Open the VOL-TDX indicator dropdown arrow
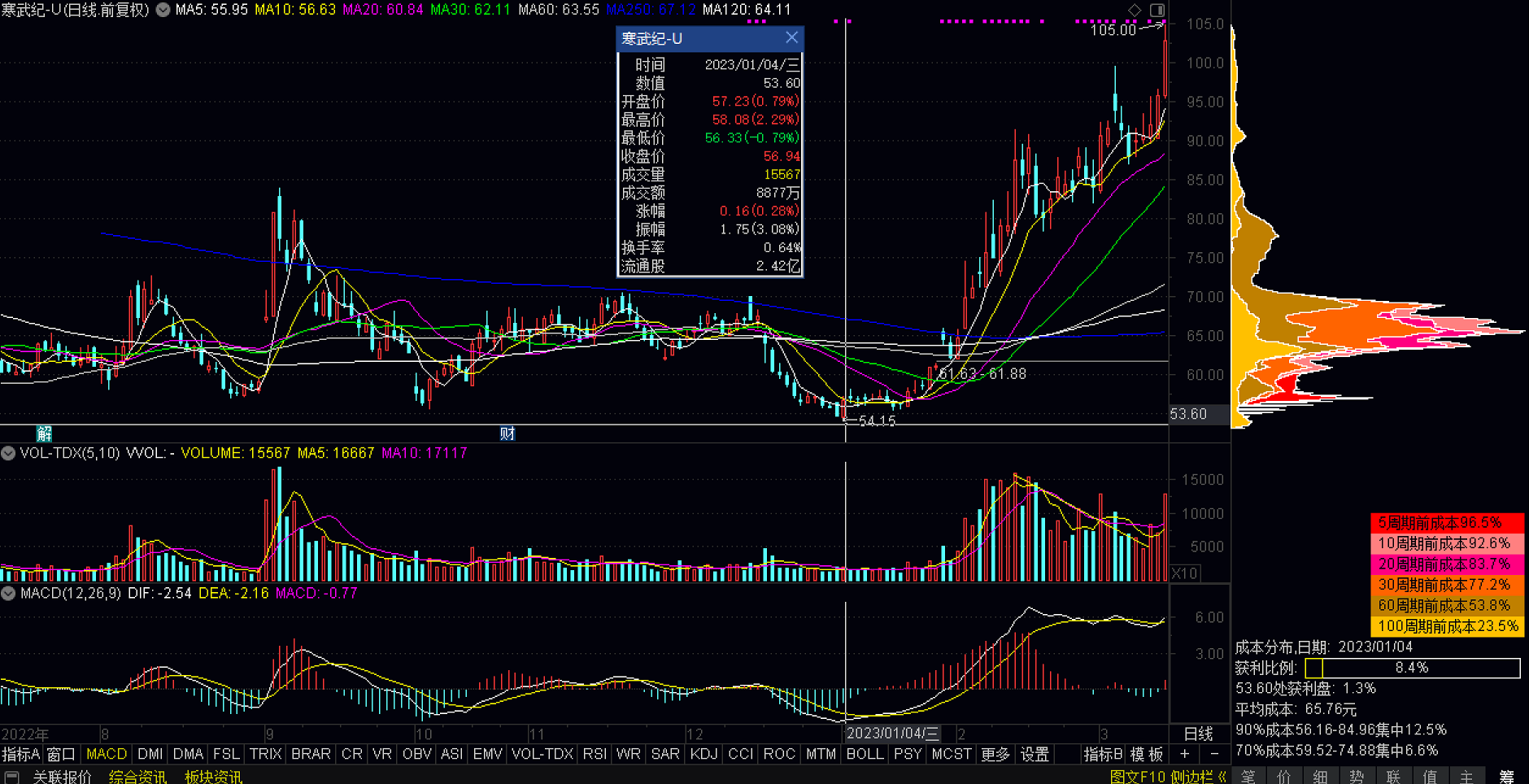 click(8, 453)
